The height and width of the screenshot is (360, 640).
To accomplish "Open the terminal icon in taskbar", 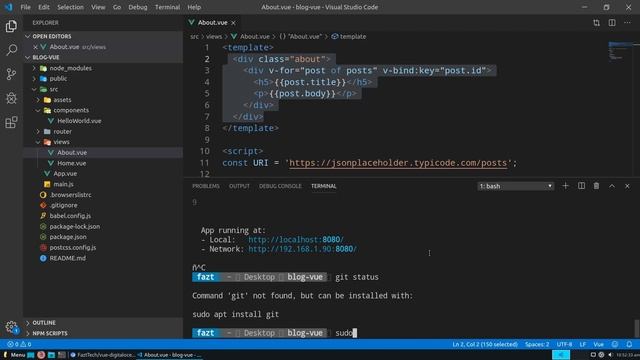I will coord(62,355).
